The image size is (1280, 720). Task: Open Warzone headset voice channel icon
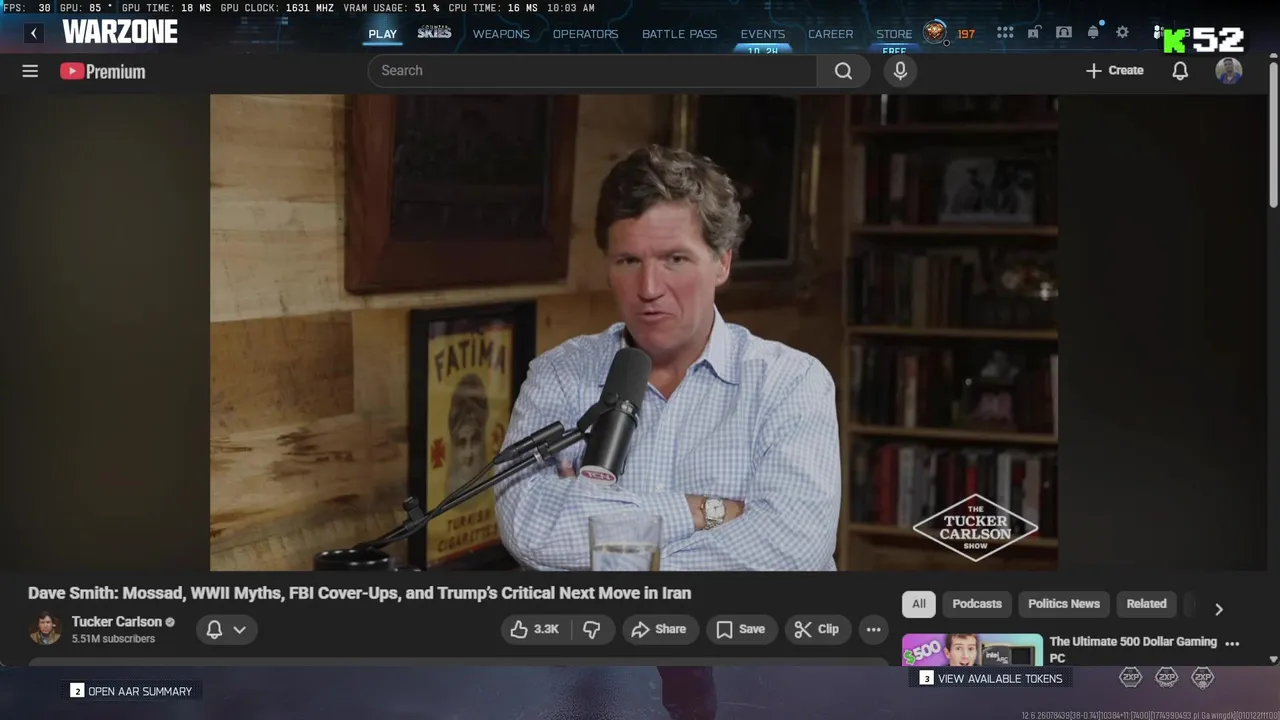point(1064,33)
